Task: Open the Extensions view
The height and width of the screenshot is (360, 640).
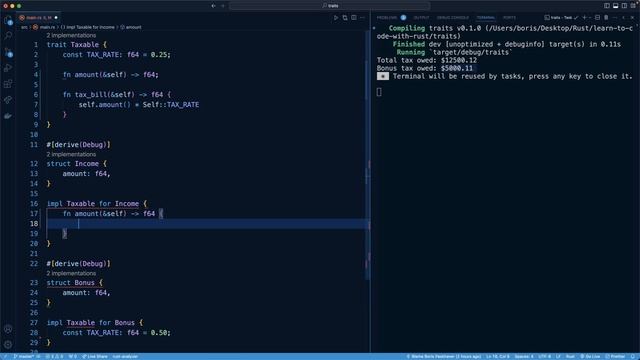Action: click(8, 84)
